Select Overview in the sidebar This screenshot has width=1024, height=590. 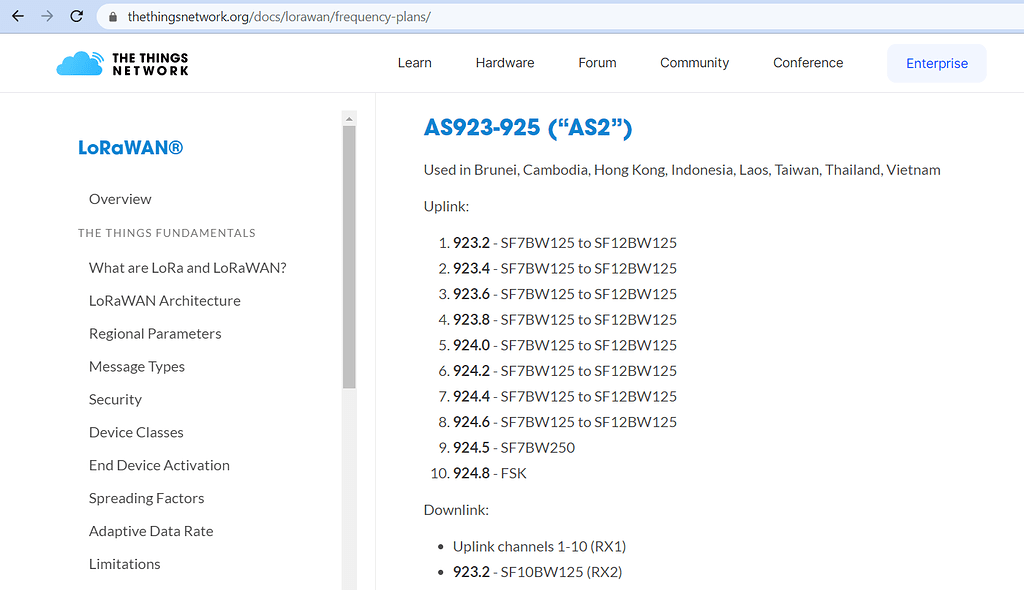pyautogui.click(x=120, y=198)
